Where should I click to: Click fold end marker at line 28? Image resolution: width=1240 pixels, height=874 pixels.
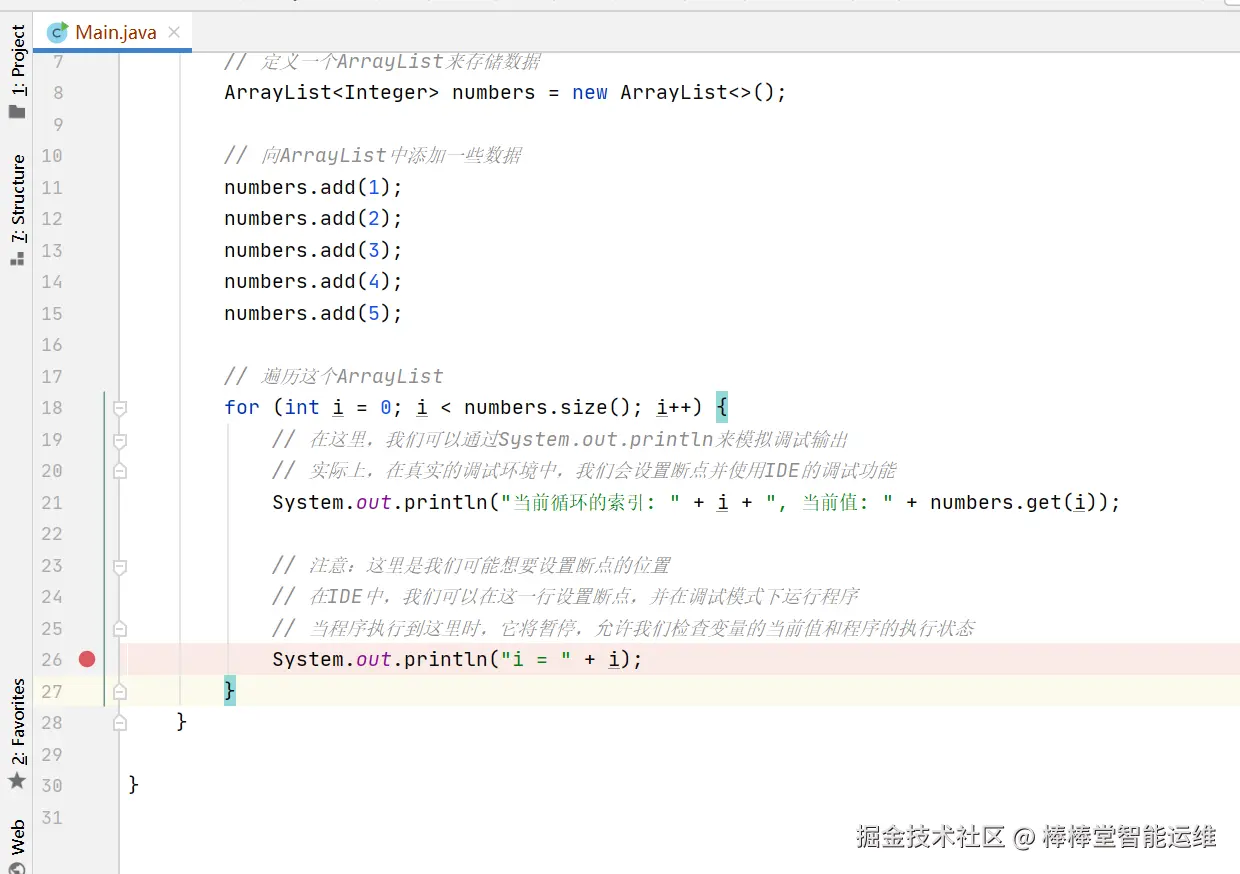120,722
